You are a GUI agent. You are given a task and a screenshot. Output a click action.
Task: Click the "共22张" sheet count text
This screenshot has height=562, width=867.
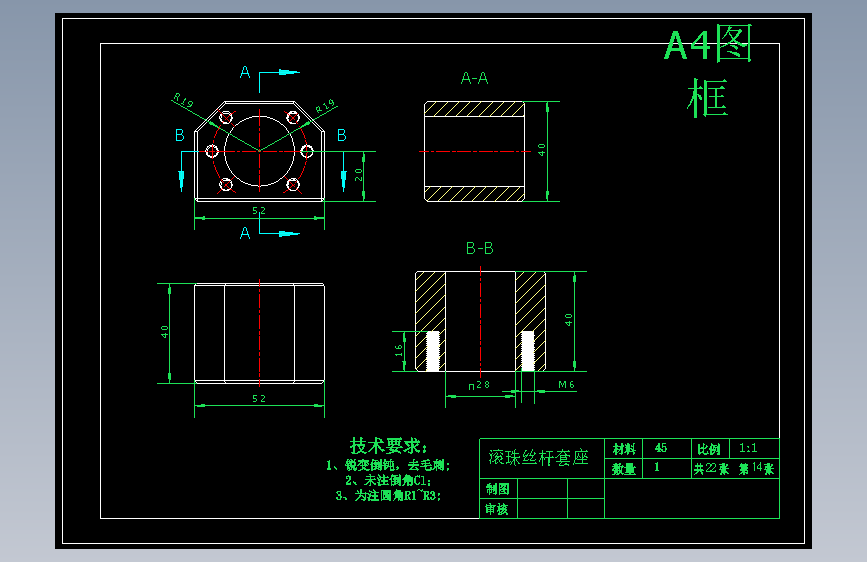coord(712,469)
